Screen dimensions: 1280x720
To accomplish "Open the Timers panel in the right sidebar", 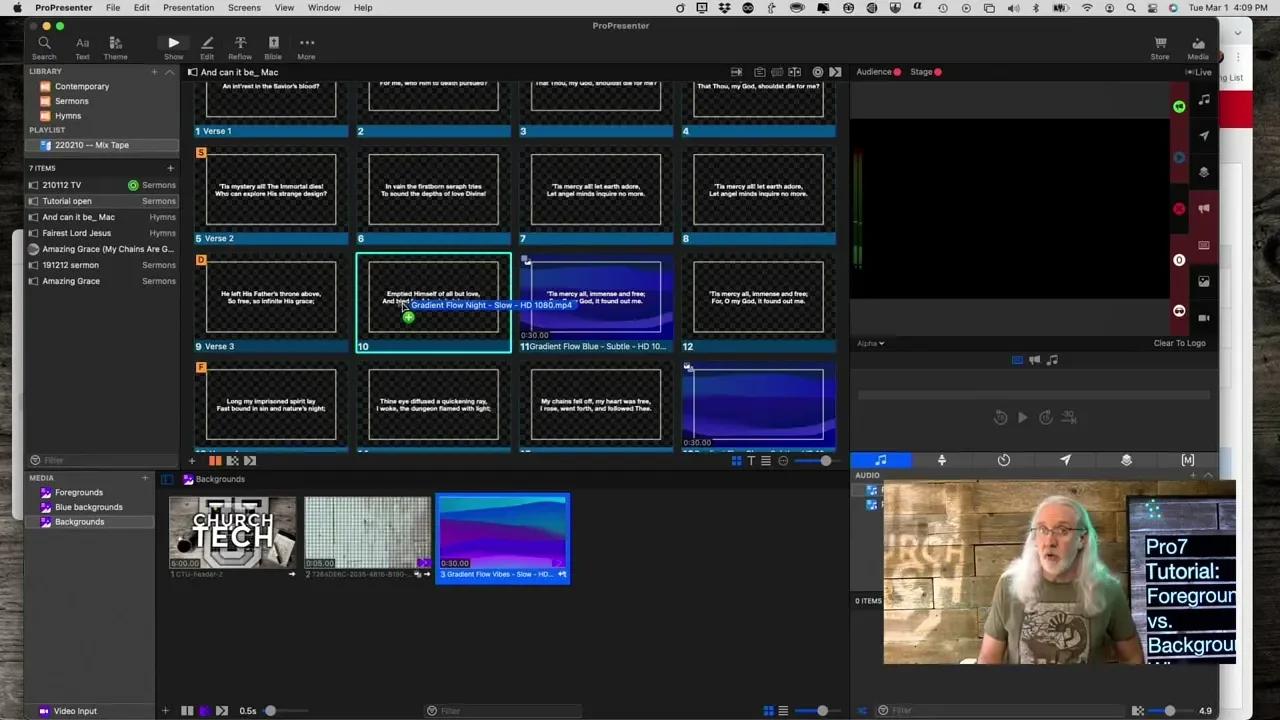I will (x=1003, y=460).
